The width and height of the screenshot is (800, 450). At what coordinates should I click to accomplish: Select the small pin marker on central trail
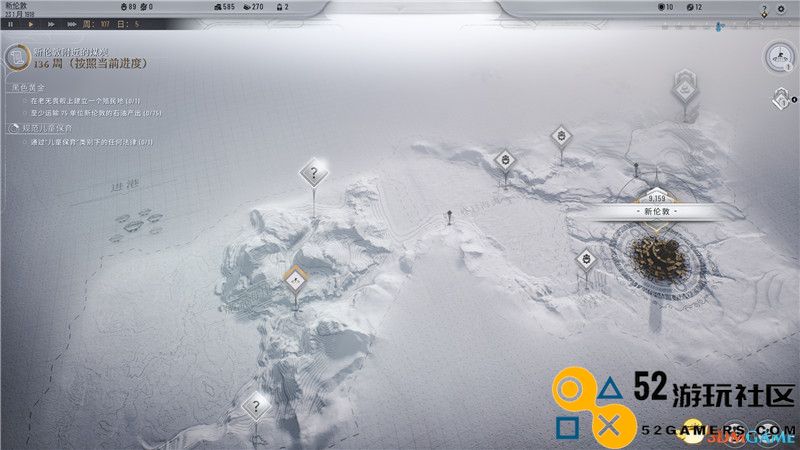pyautogui.click(x=449, y=217)
